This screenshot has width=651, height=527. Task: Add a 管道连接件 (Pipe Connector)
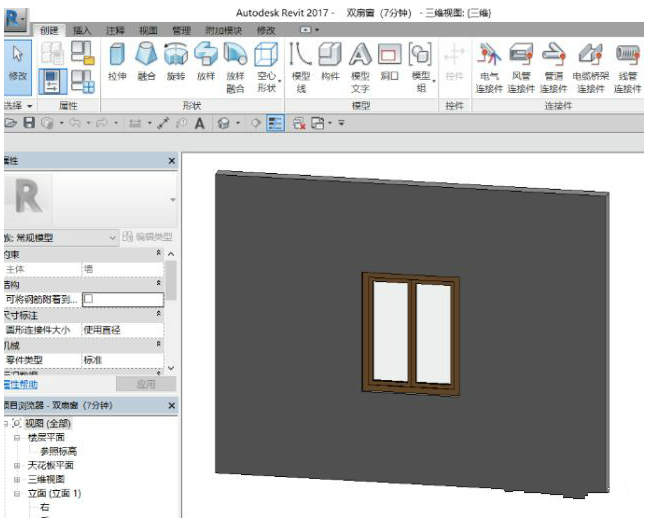(x=553, y=68)
